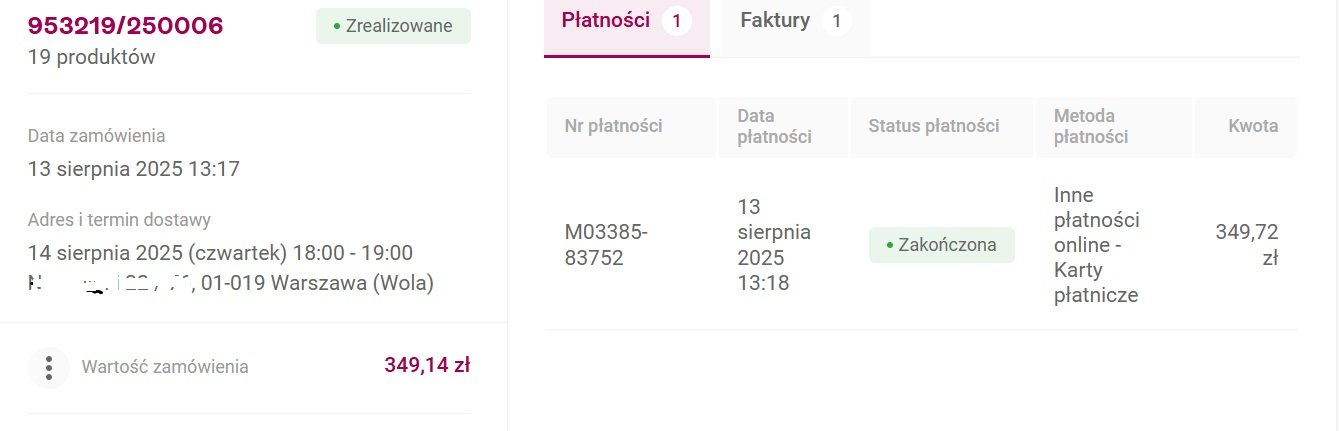The image size is (1339, 431).
Task: Click the Zrealizowane status badge
Action: [x=393, y=26]
